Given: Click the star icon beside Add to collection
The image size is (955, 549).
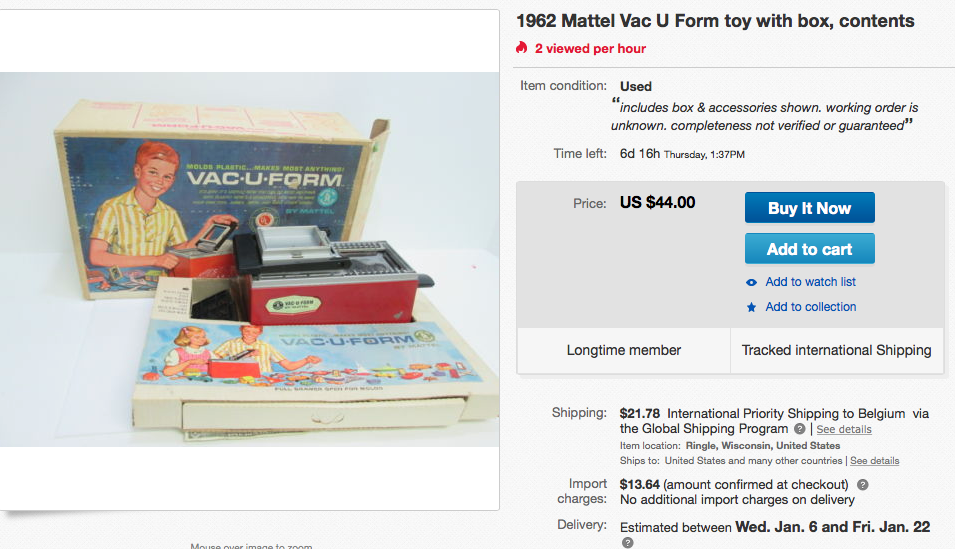Looking at the screenshot, I should click(x=752, y=307).
